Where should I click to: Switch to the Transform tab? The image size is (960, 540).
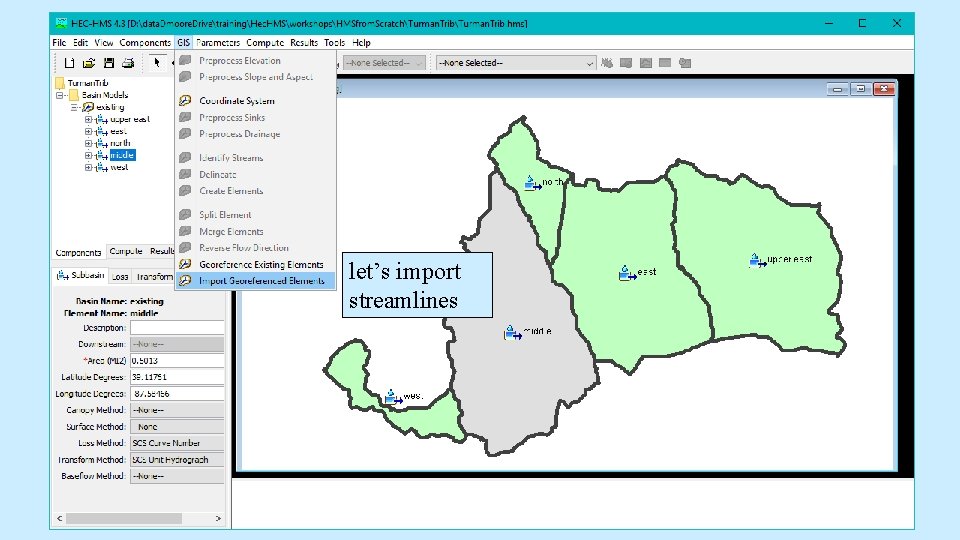click(x=154, y=277)
